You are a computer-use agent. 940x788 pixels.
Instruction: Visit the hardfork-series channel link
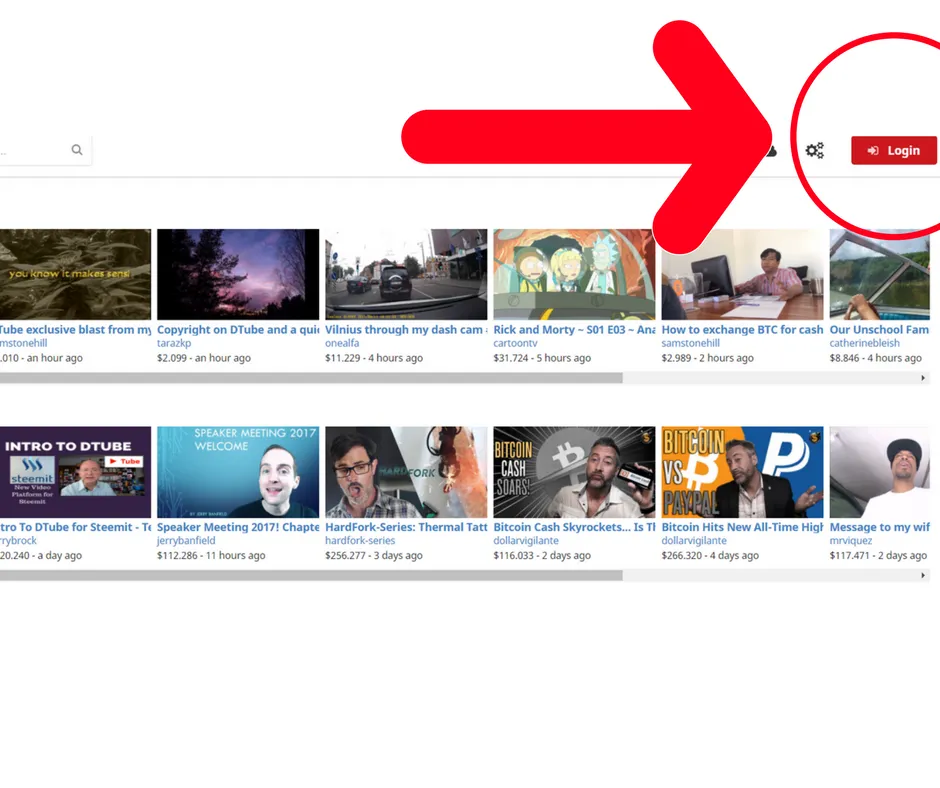(360, 540)
